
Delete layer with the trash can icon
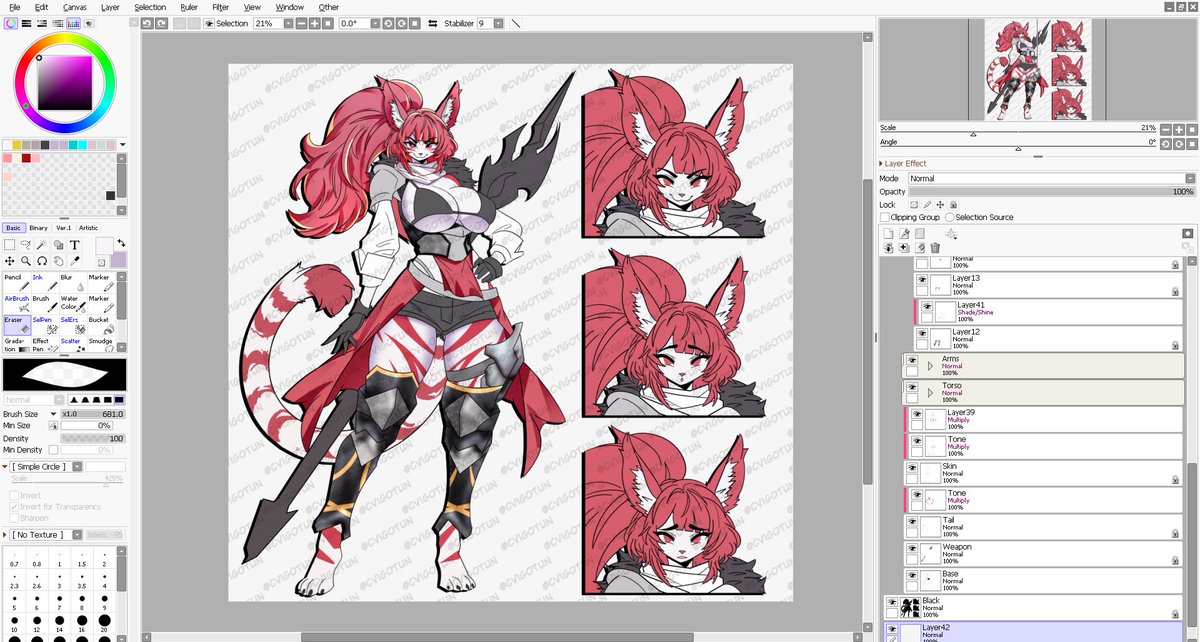click(935, 248)
